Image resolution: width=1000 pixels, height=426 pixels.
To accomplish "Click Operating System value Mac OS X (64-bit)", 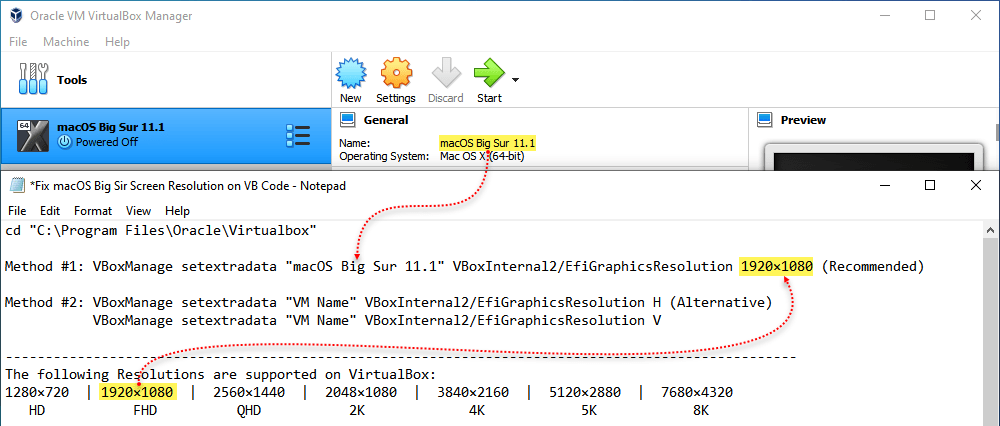I will coord(482,156).
